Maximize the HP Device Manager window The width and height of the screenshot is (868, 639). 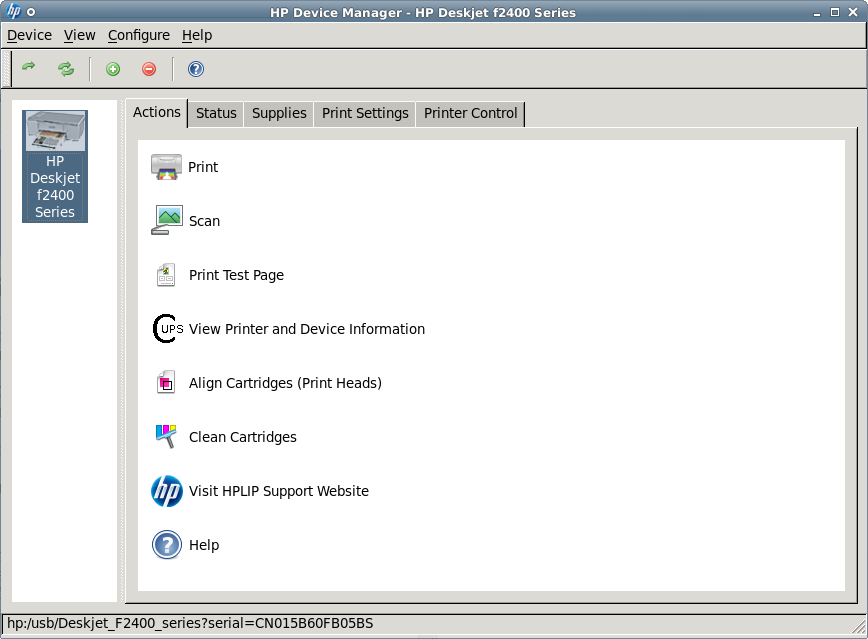[835, 12]
